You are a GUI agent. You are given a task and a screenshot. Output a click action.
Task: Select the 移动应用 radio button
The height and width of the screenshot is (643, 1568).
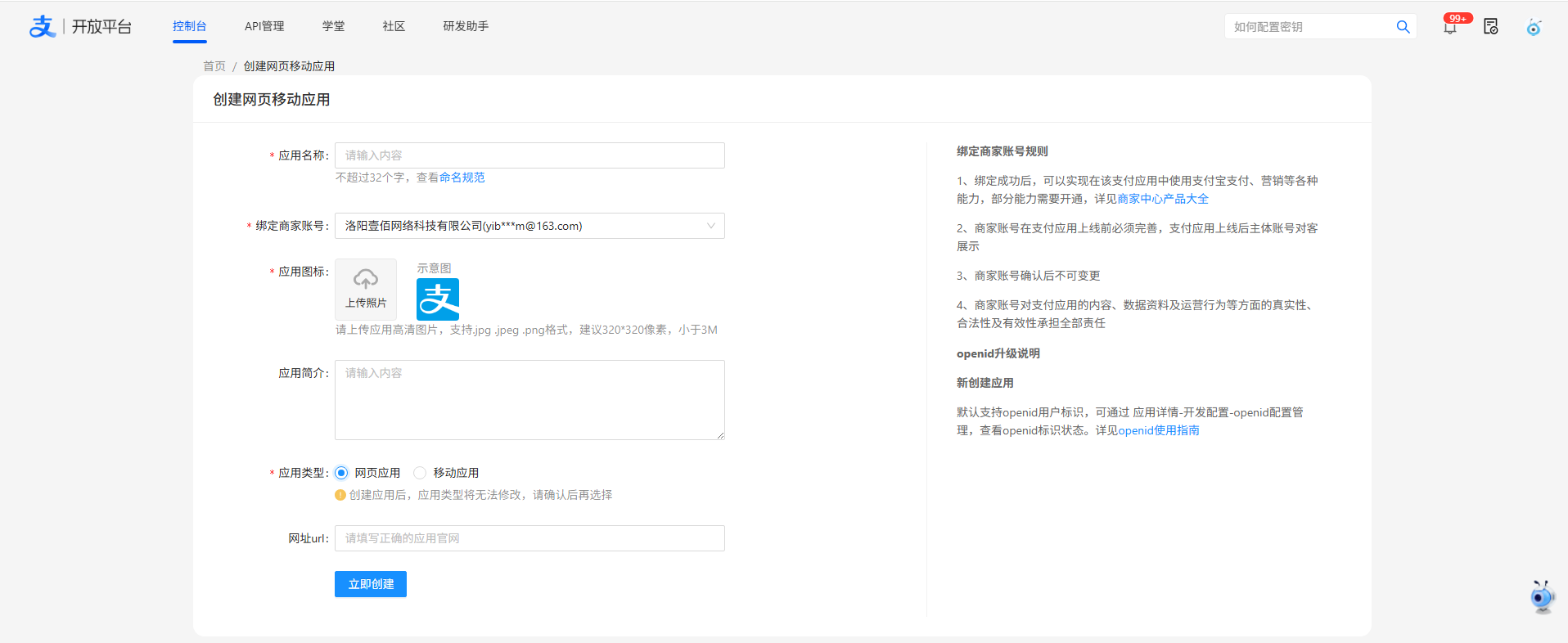(x=420, y=473)
